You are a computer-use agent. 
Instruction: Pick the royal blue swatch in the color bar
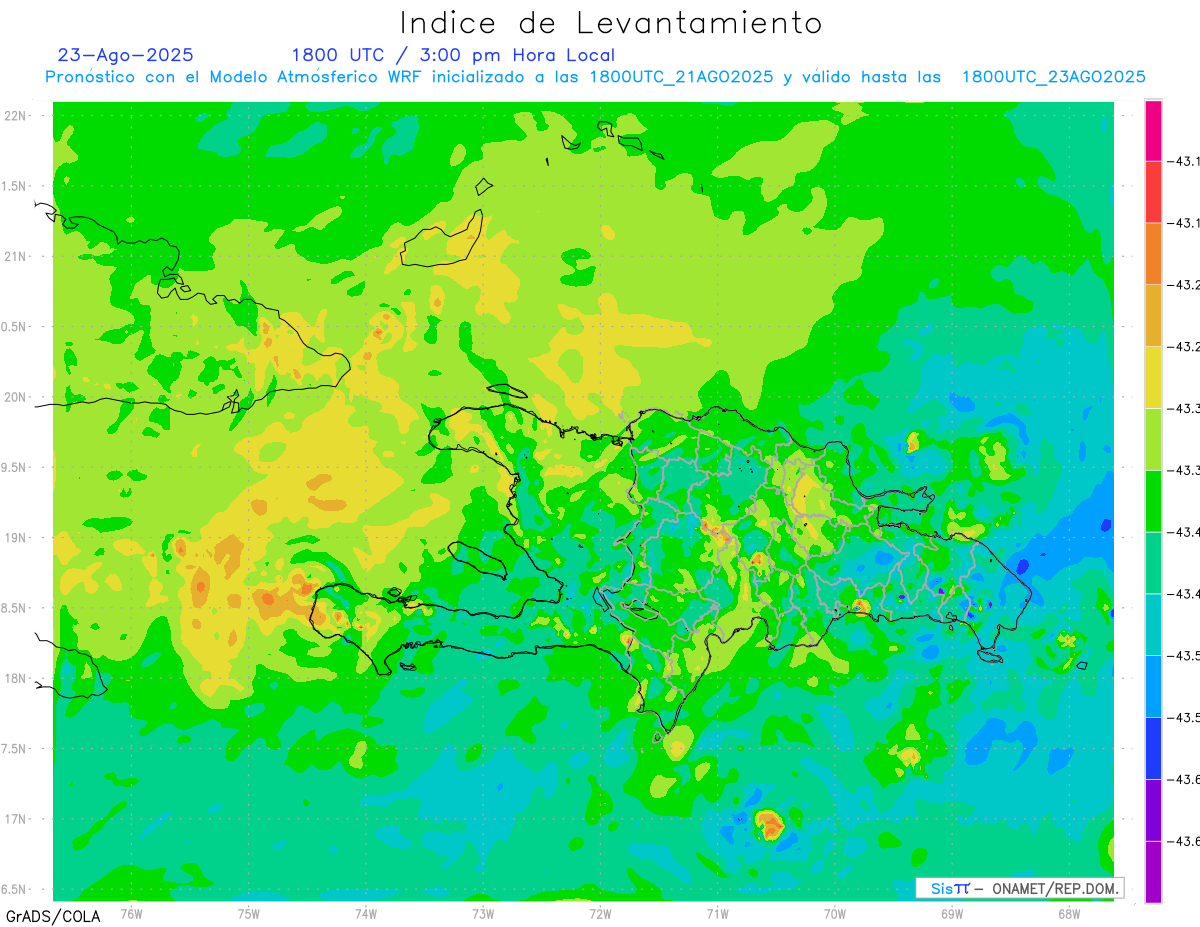click(x=1153, y=748)
